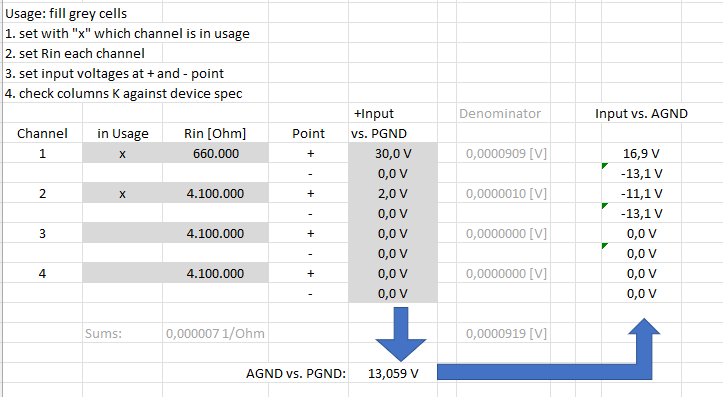Click the "13,059 V" result cell

point(393,373)
